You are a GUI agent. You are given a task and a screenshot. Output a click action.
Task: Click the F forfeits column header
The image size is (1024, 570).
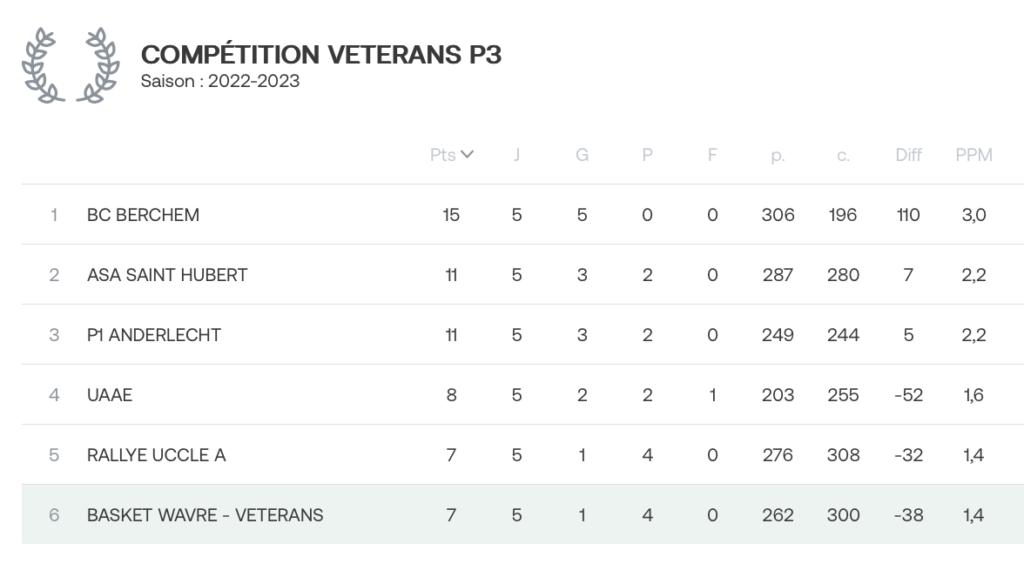[712, 155]
